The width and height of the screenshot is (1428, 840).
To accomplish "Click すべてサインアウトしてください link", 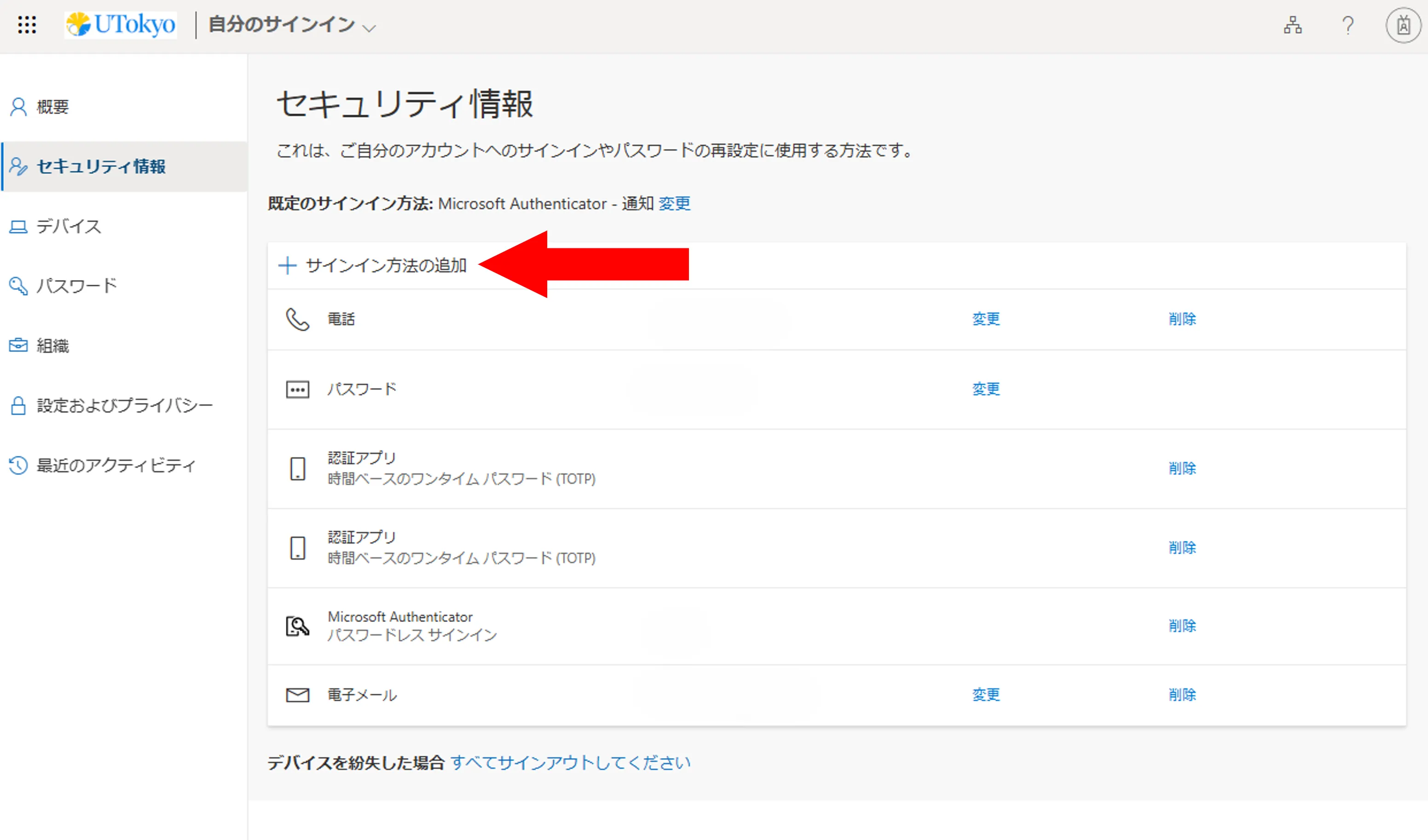I will (x=570, y=763).
